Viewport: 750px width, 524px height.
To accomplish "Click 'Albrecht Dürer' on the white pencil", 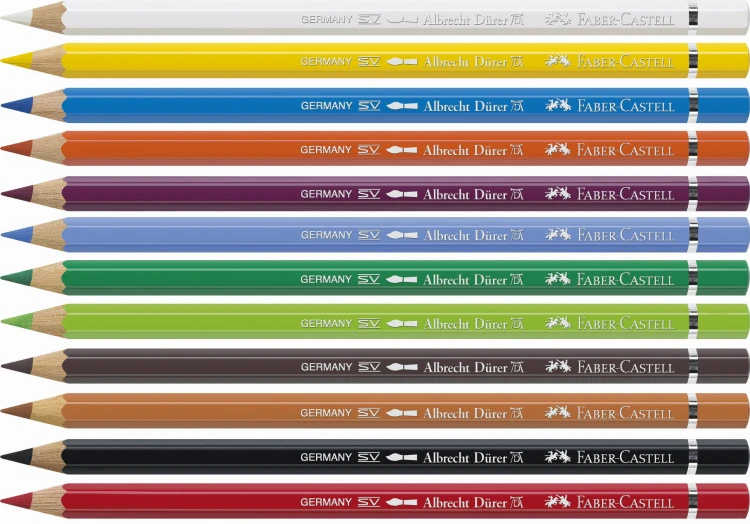I will coord(465,20).
